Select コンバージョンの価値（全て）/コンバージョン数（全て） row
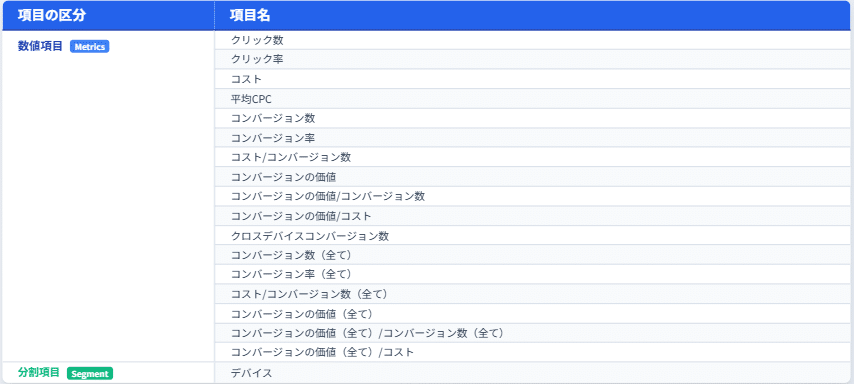 pyautogui.click(x=532, y=333)
